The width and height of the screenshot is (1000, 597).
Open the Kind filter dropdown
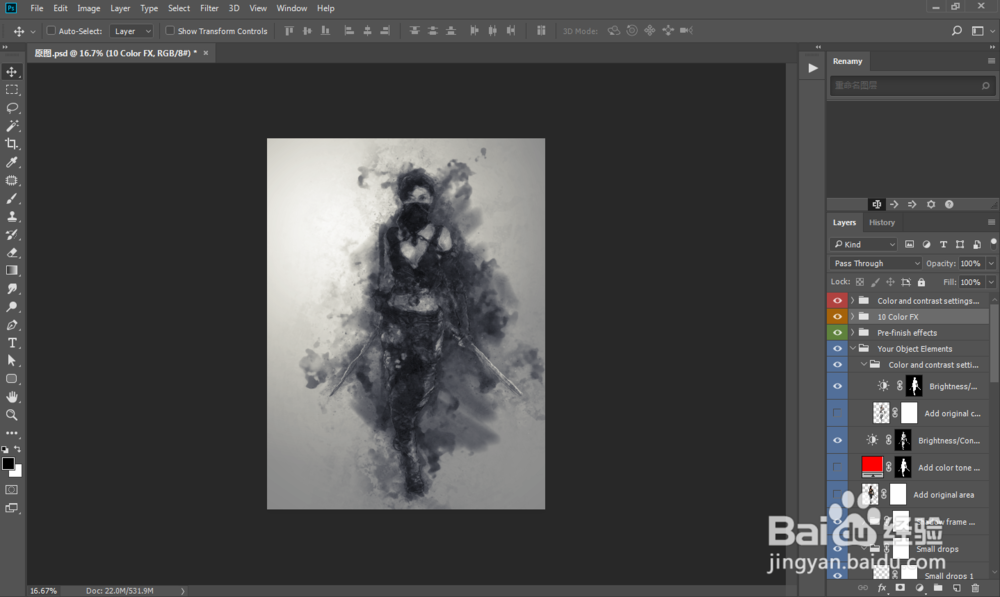[862, 243]
